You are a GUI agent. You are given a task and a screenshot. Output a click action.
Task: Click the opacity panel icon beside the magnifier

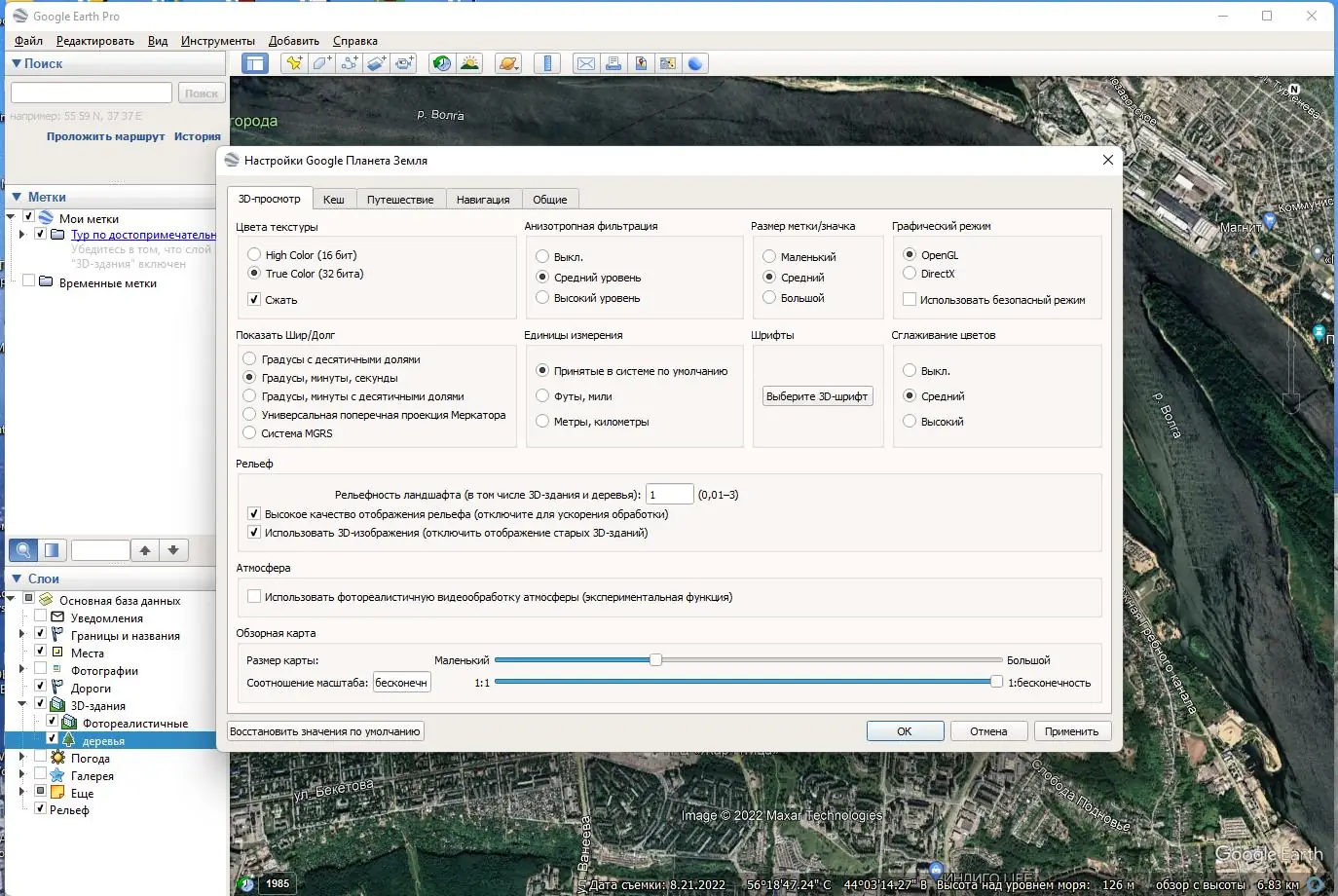52,550
